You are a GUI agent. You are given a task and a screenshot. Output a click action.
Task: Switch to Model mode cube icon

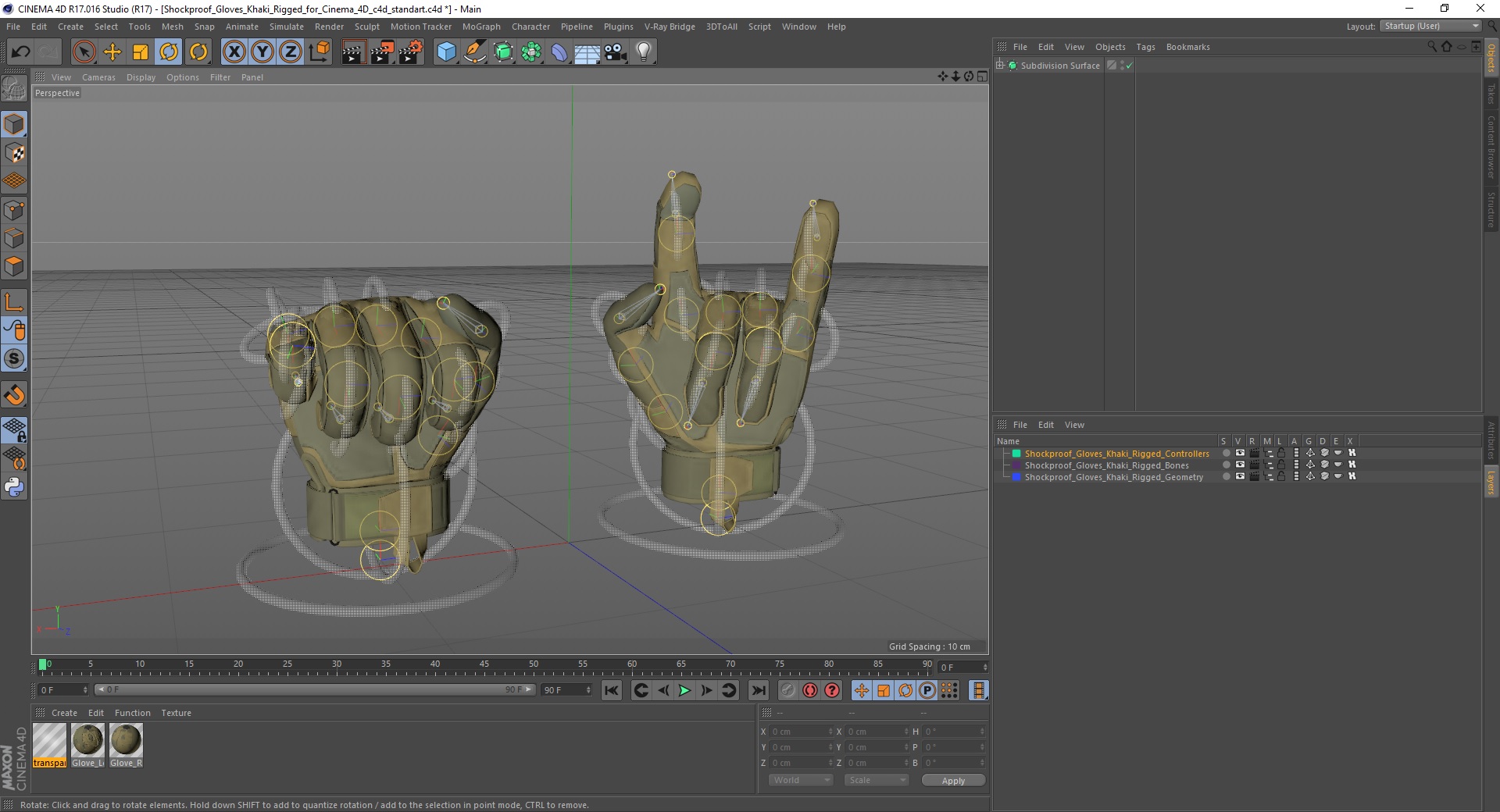tap(14, 124)
